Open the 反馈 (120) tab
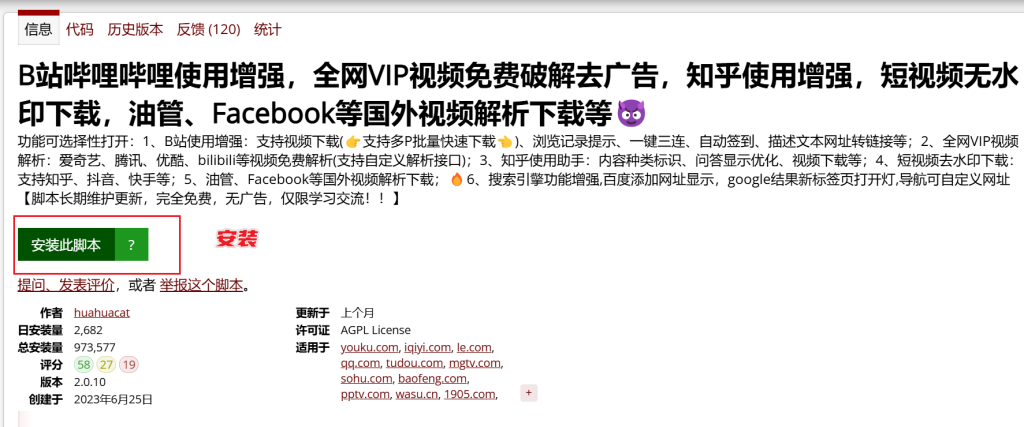The width and height of the screenshot is (1024, 427). [208, 29]
